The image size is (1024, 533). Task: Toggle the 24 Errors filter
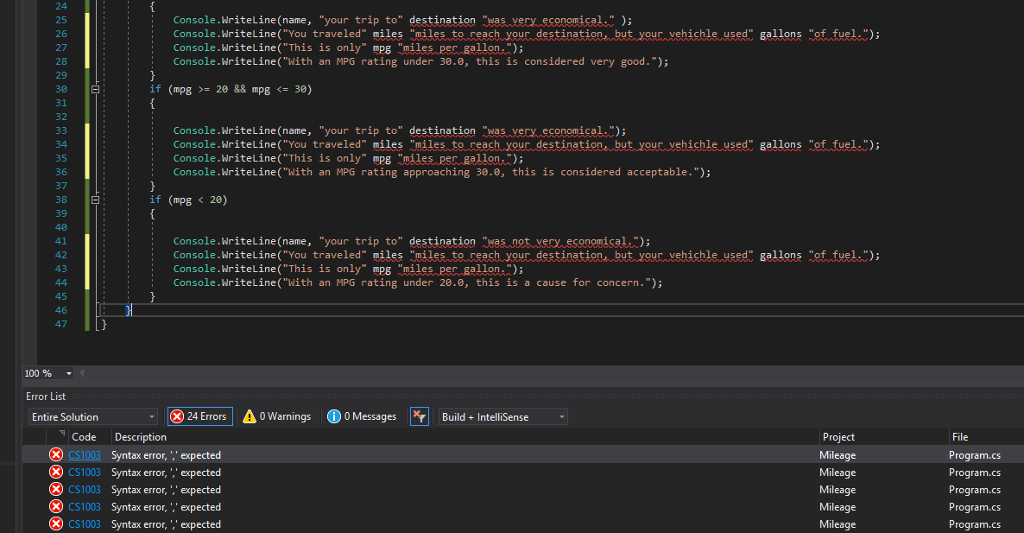200,417
